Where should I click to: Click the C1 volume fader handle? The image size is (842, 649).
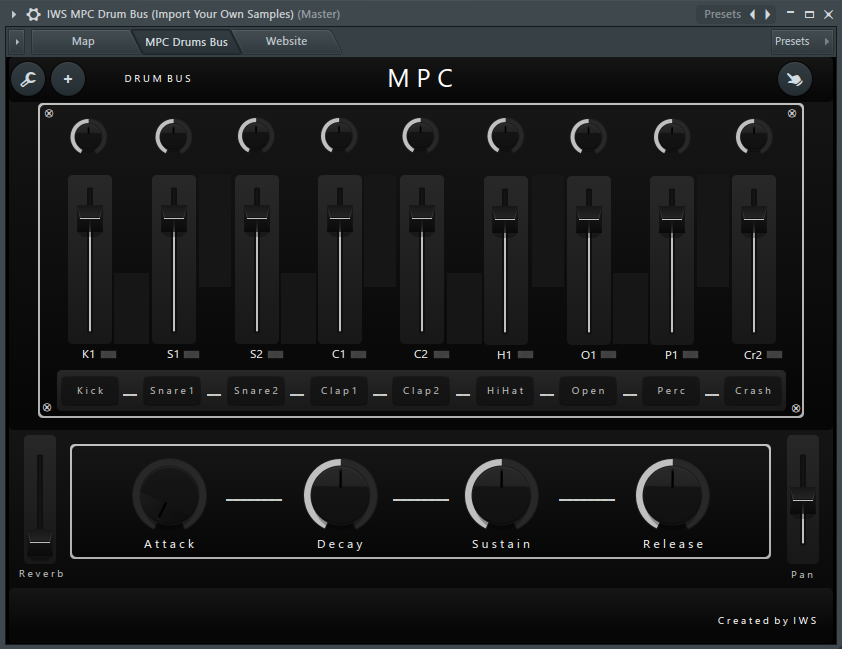click(340, 218)
